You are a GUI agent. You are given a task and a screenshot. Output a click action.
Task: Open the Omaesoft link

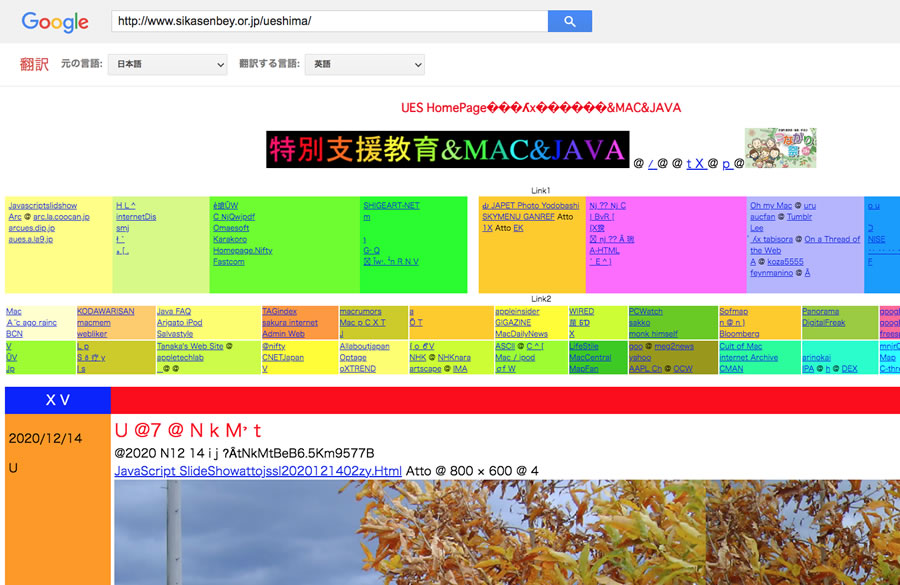pyautogui.click(x=231, y=228)
